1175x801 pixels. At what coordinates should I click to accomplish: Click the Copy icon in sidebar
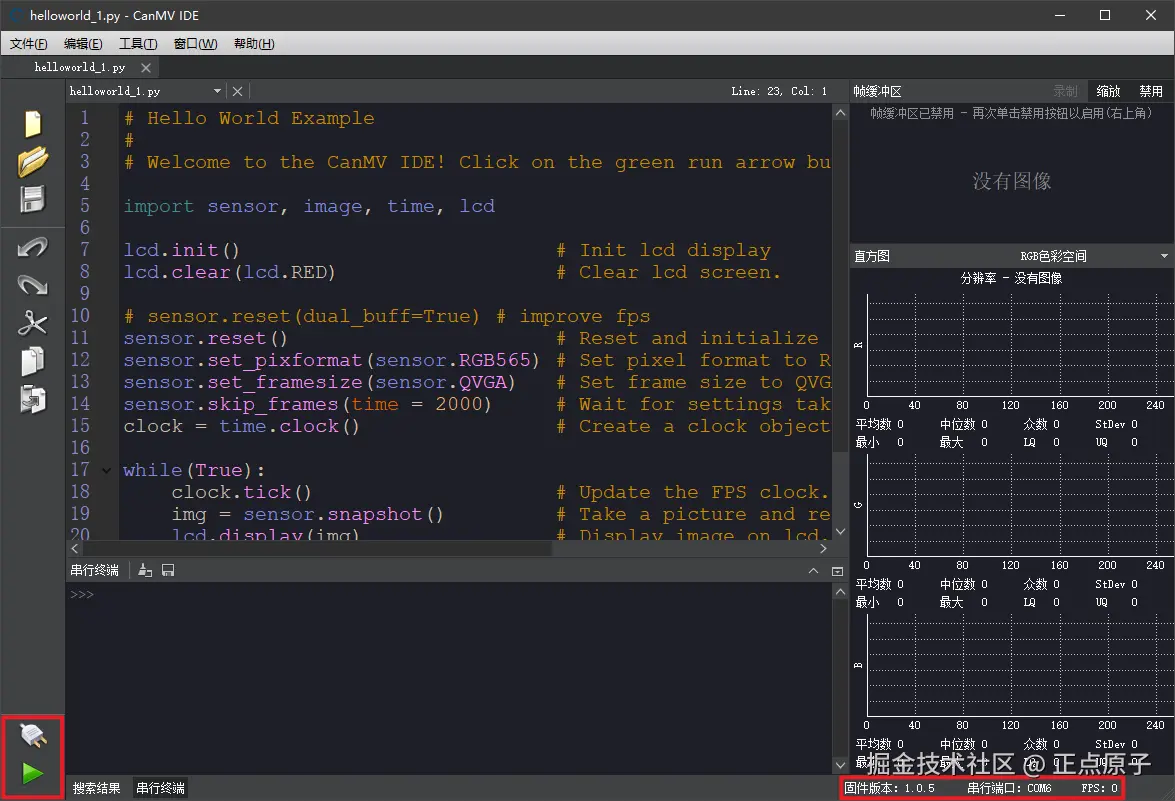32,361
